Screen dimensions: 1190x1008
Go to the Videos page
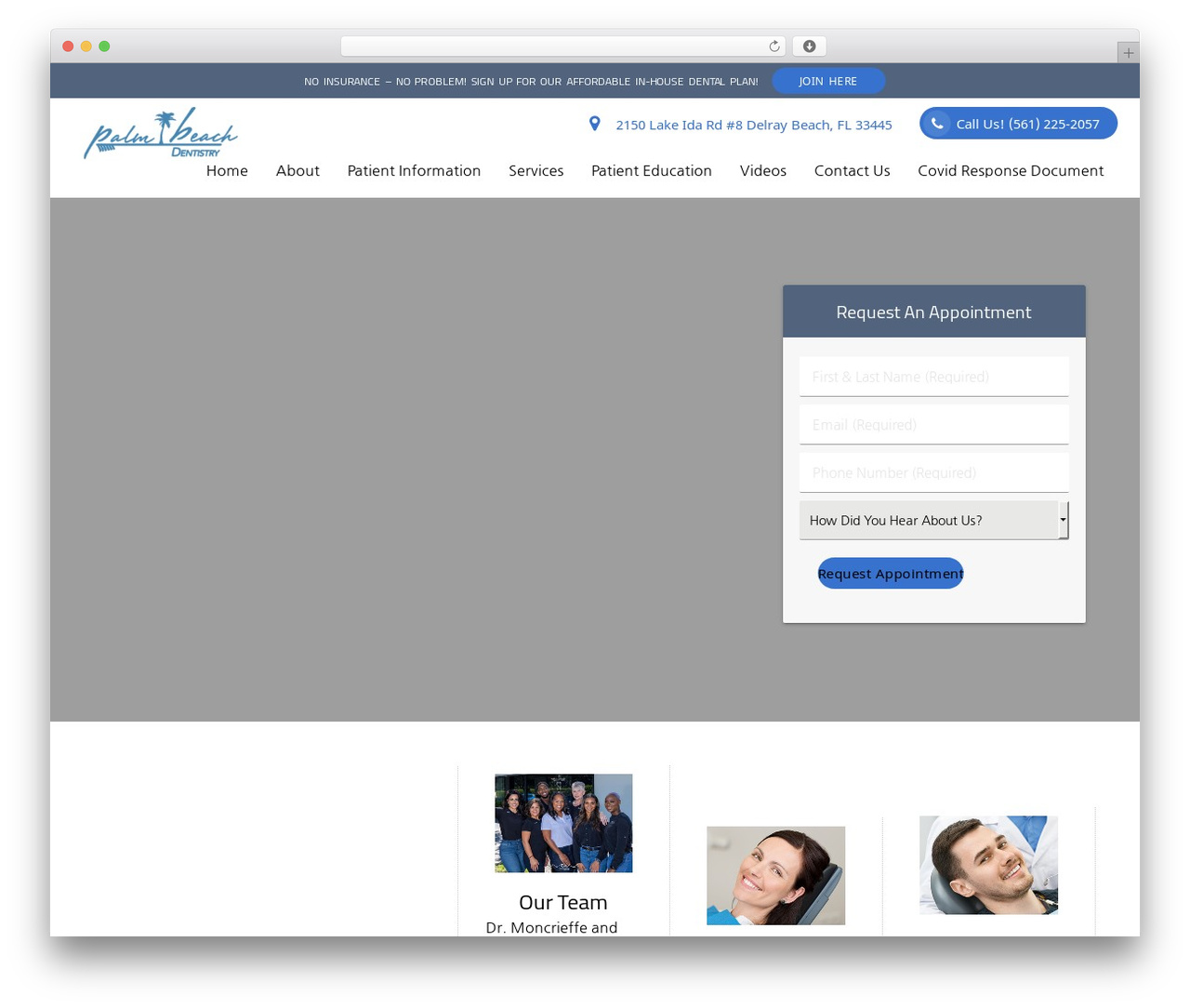tap(763, 171)
